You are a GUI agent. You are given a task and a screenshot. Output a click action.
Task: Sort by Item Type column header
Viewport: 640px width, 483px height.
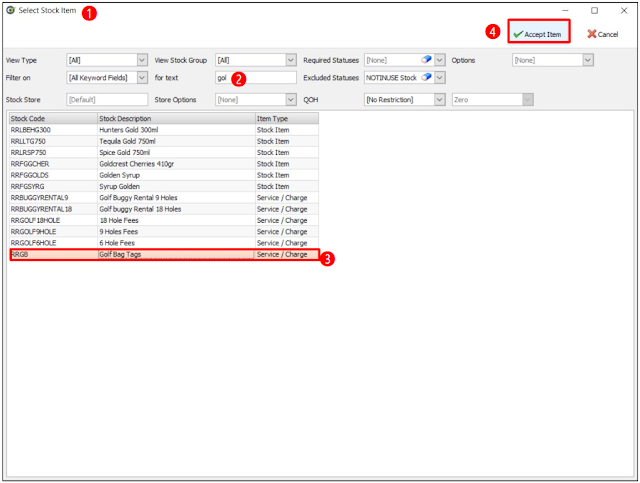click(x=287, y=119)
